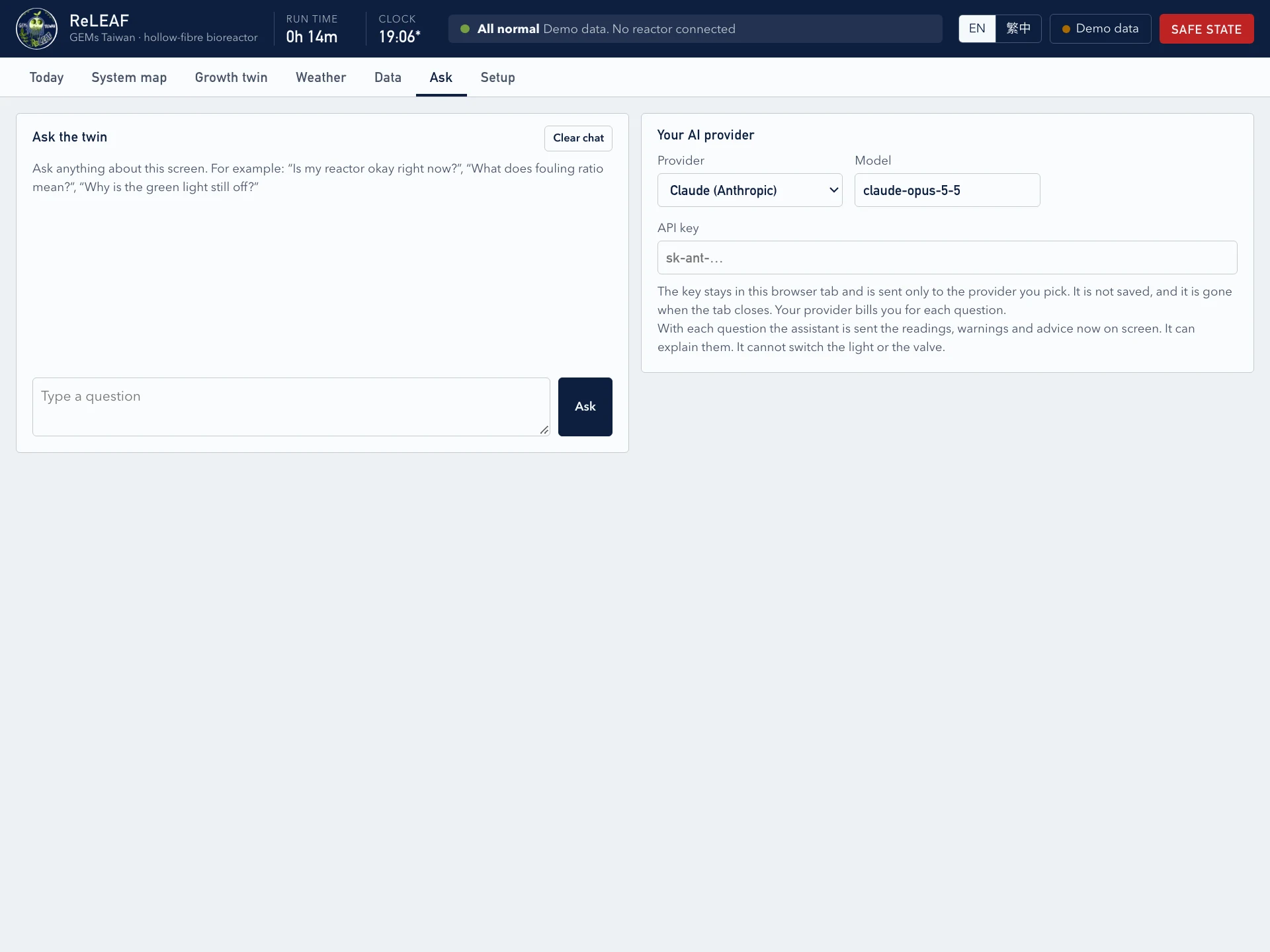Focus the Type a question box
The image size is (1270, 952).
click(x=291, y=407)
